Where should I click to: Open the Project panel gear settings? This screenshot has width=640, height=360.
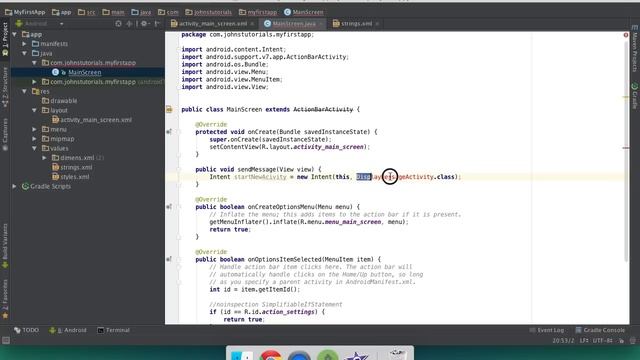click(x=144, y=24)
